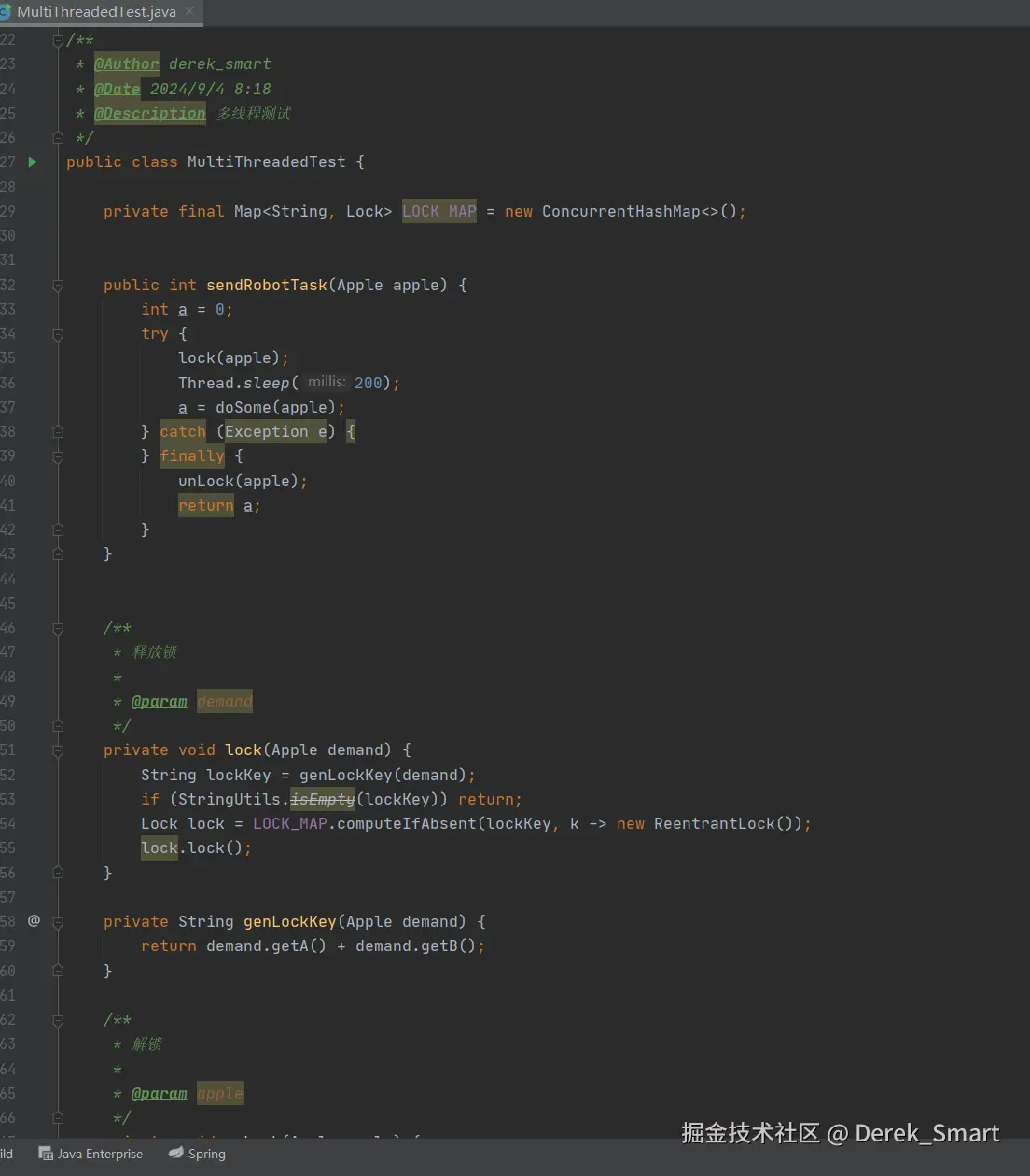This screenshot has height=1176, width=1030.
Task: Click demand.getB() on line 59
Action: [x=416, y=945]
